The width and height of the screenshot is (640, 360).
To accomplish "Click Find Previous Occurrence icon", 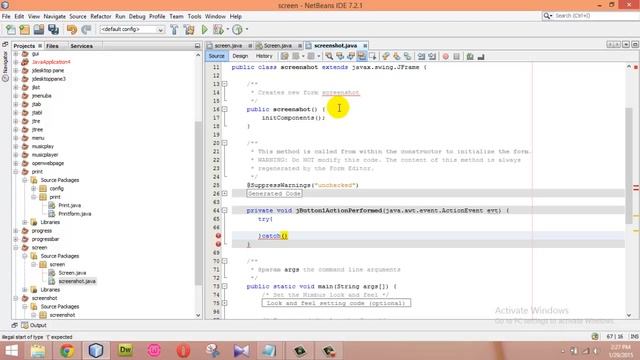I will (x=340, y=56).
